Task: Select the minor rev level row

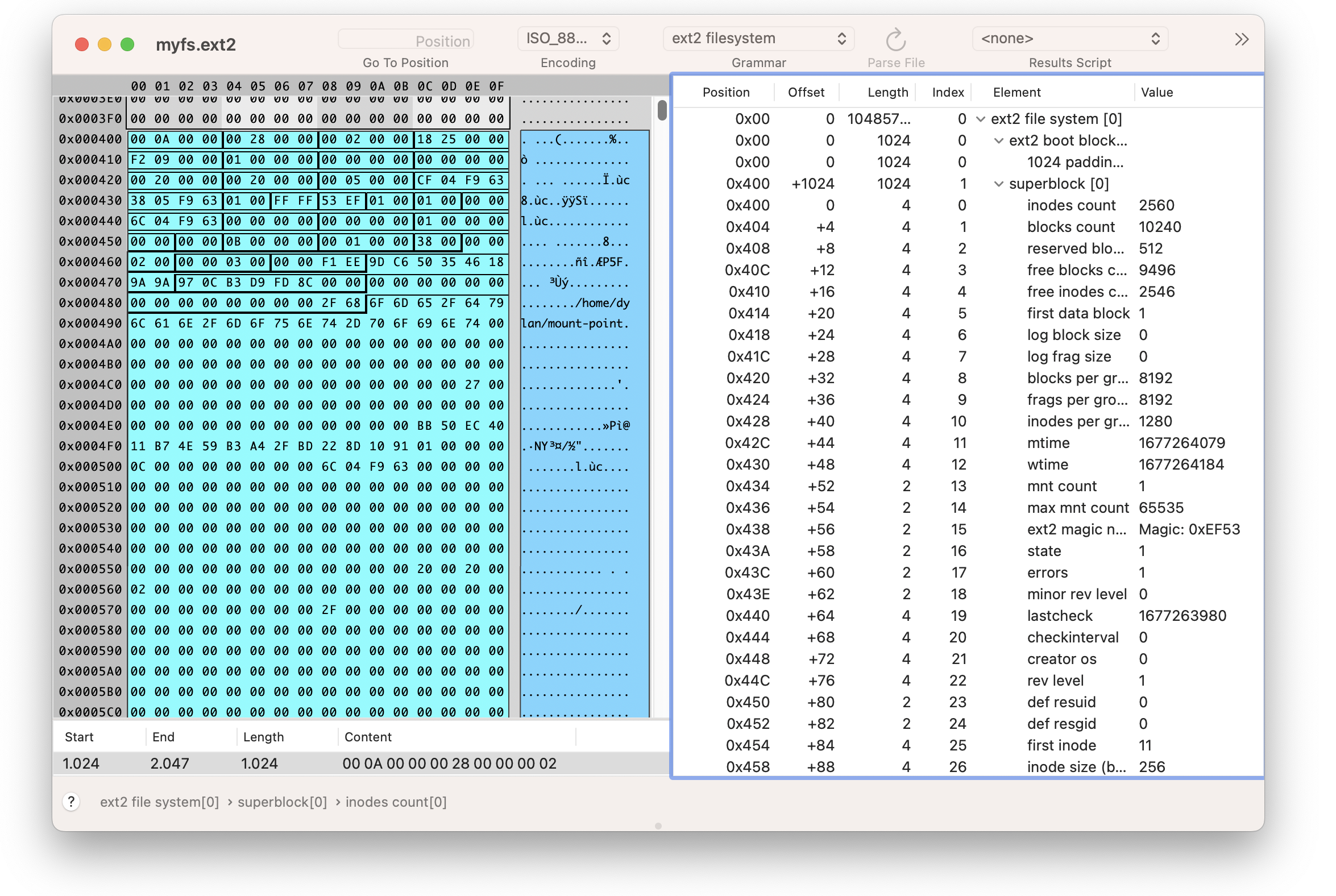Action: tap(968, 594)
